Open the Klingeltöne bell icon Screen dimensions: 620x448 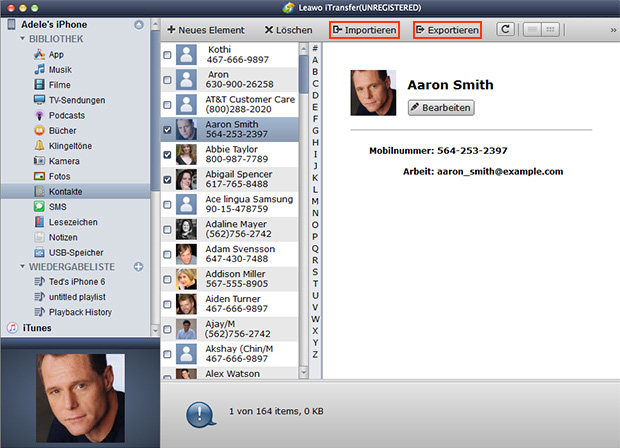(x=39, y=146)
